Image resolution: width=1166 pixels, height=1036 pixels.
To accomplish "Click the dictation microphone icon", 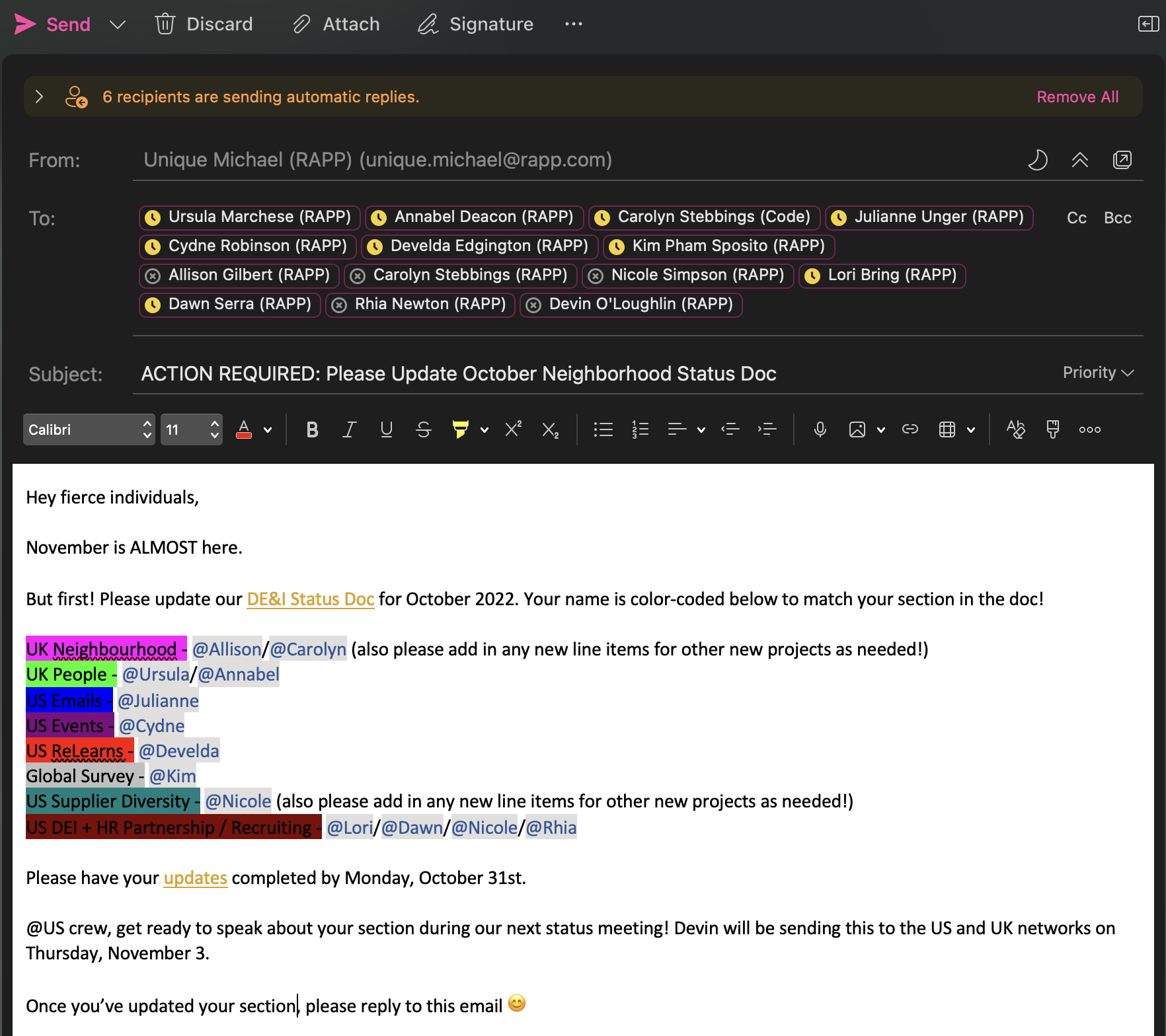I will pyautogui.click(x=820, y=429).
